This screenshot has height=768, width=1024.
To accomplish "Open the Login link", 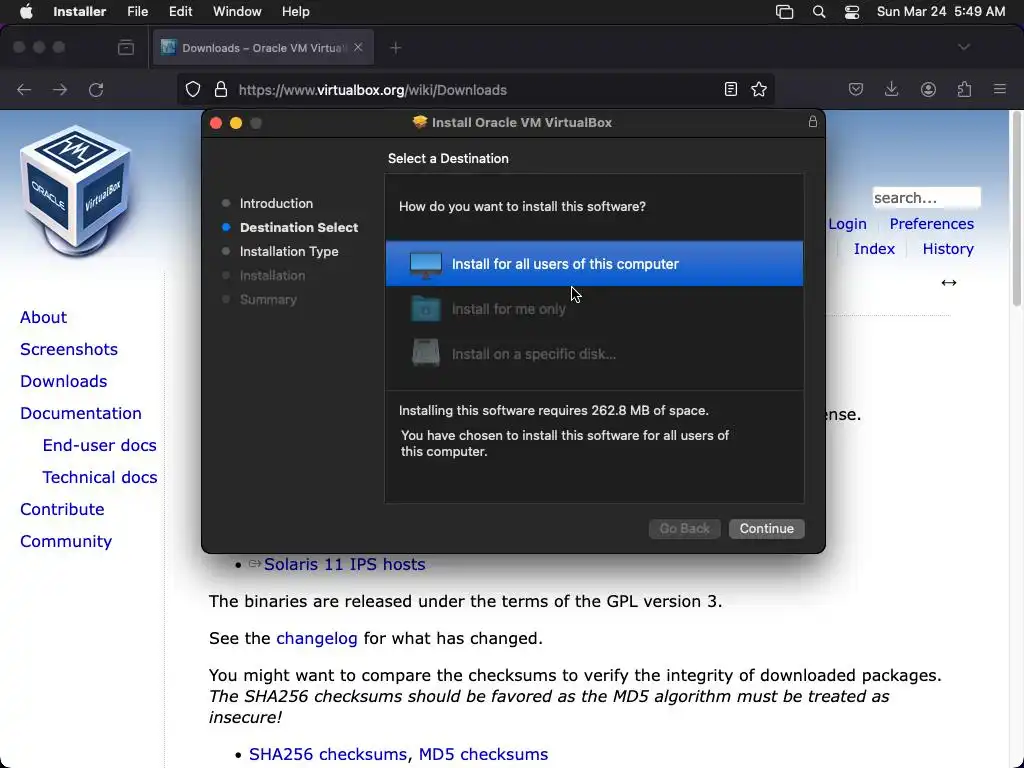I will pyautogui.click(x=847, y=224).
